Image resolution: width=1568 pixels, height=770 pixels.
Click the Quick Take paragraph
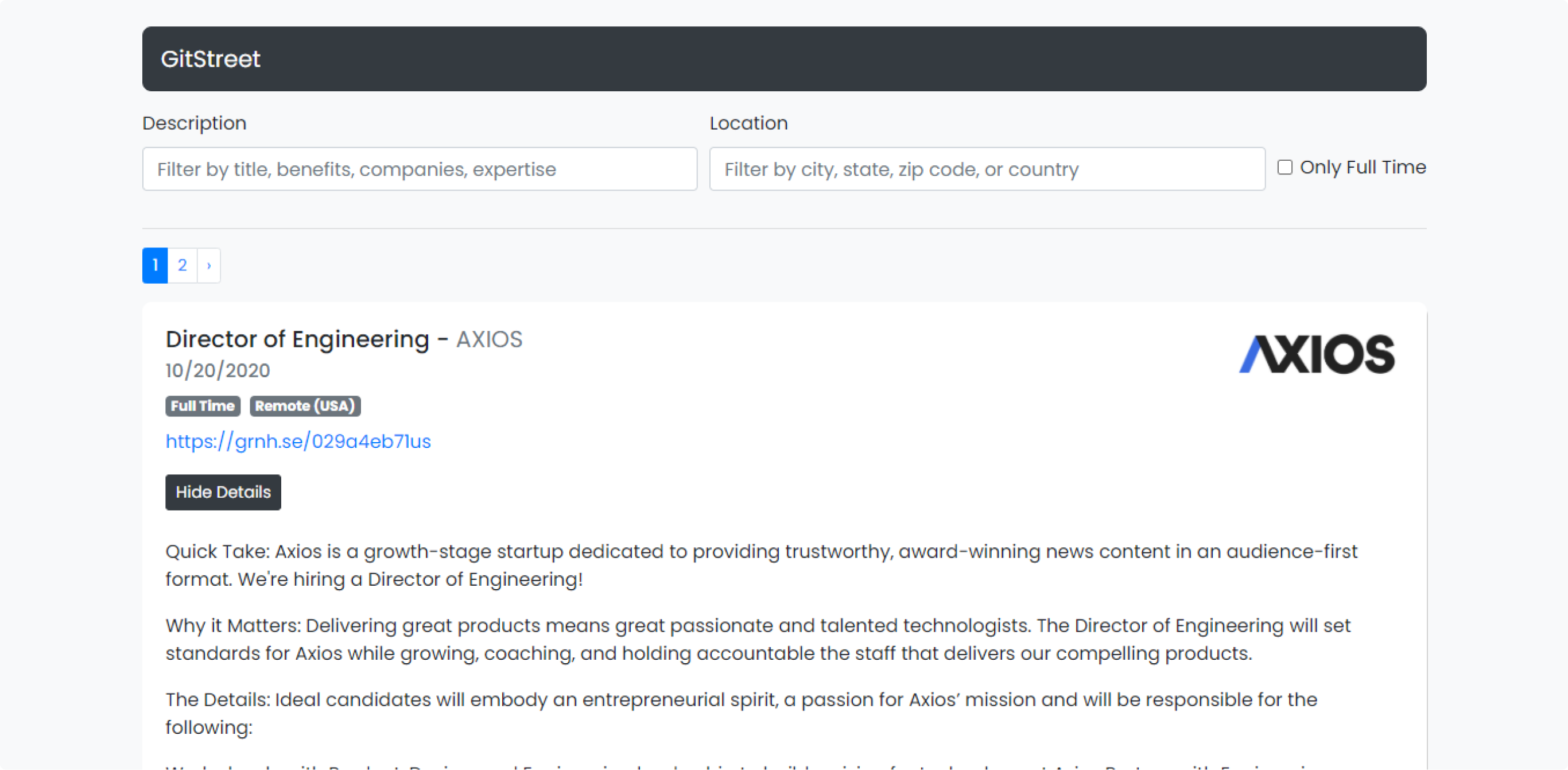[762, 564]
